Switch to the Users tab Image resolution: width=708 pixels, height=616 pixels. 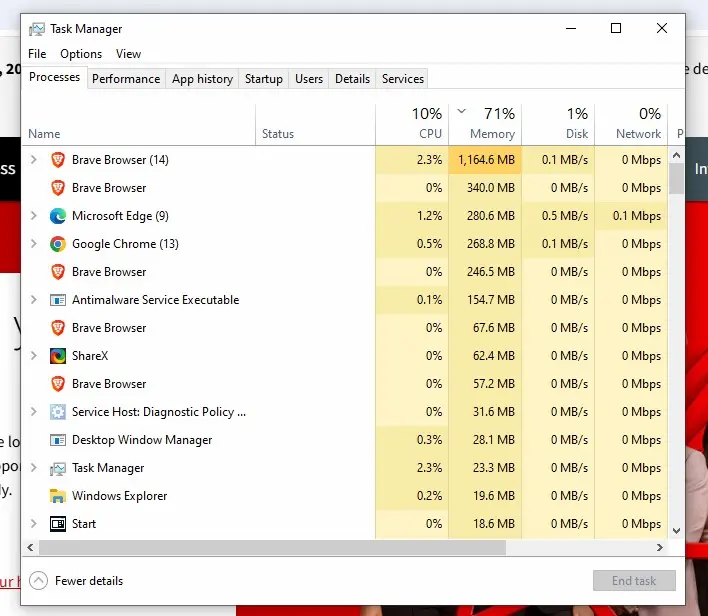[x=309, y=79]
